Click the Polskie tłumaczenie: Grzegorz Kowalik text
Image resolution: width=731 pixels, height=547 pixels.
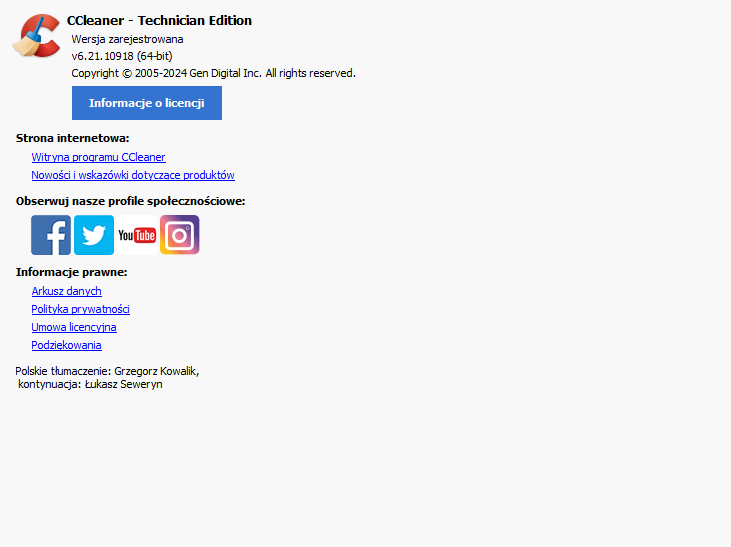click(107, 371)
